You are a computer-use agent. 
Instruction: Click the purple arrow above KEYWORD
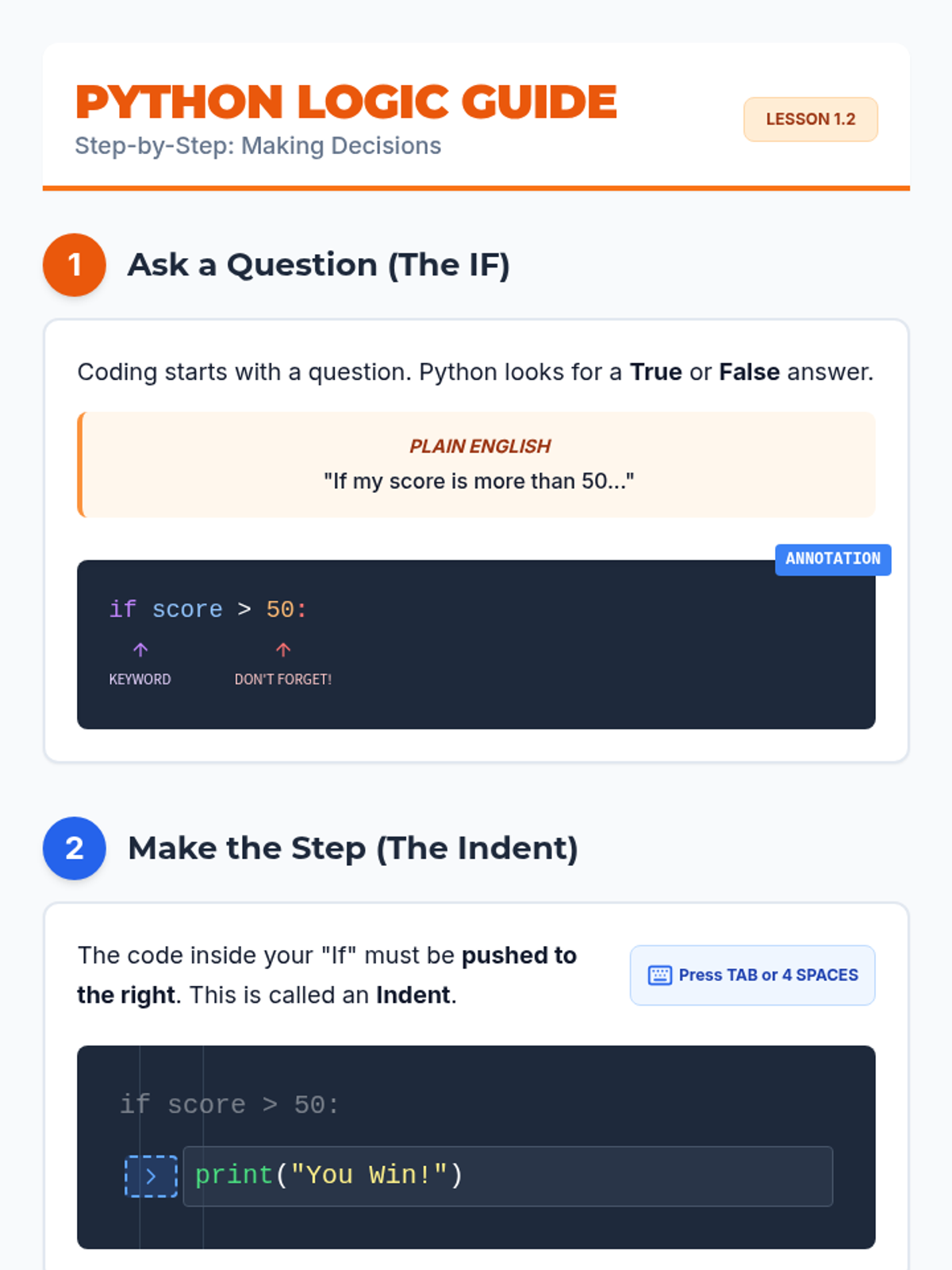(x=140, y=650)
